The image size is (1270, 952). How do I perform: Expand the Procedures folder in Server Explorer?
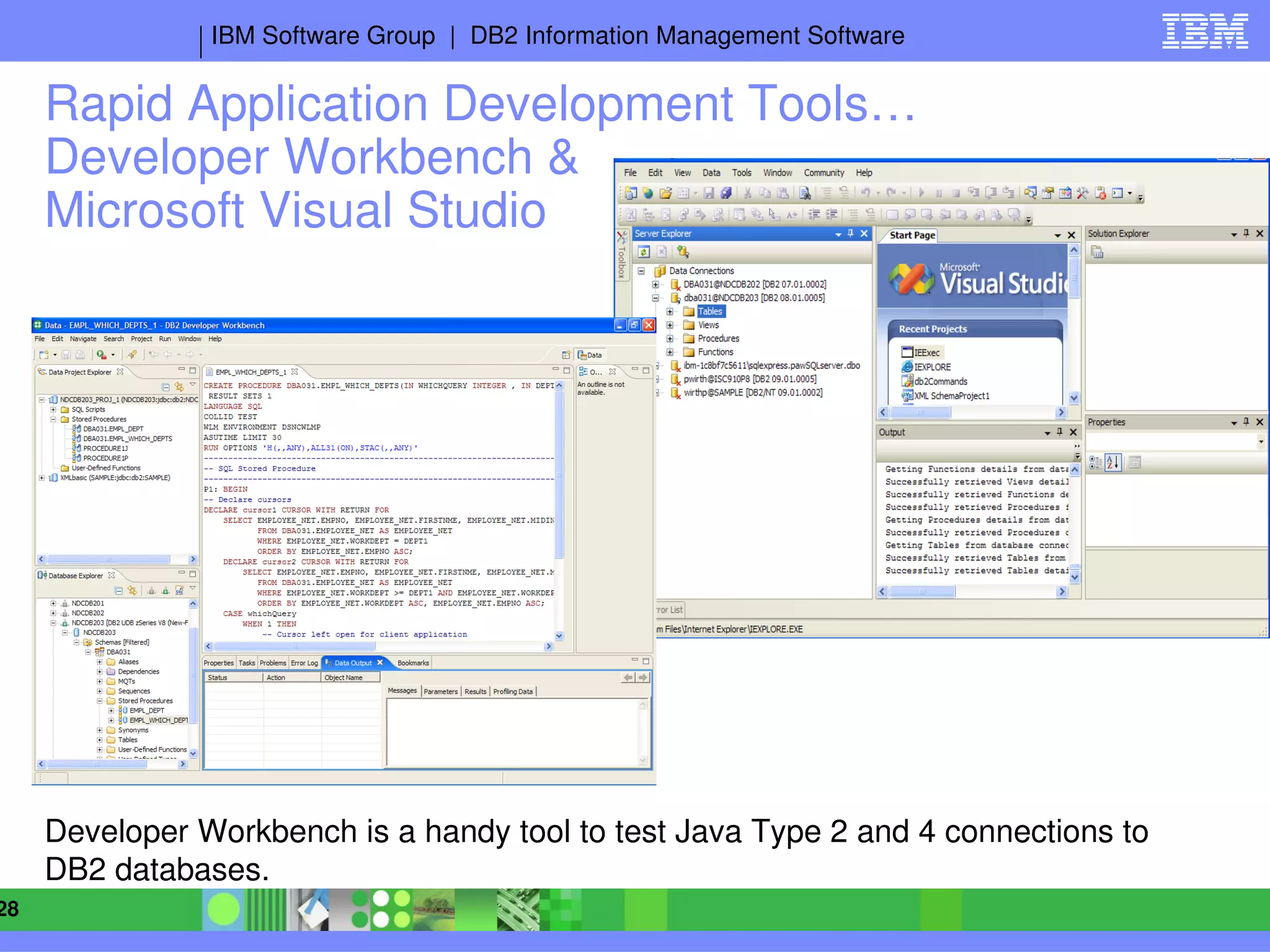pyautogui.click(x=670, y=338)
